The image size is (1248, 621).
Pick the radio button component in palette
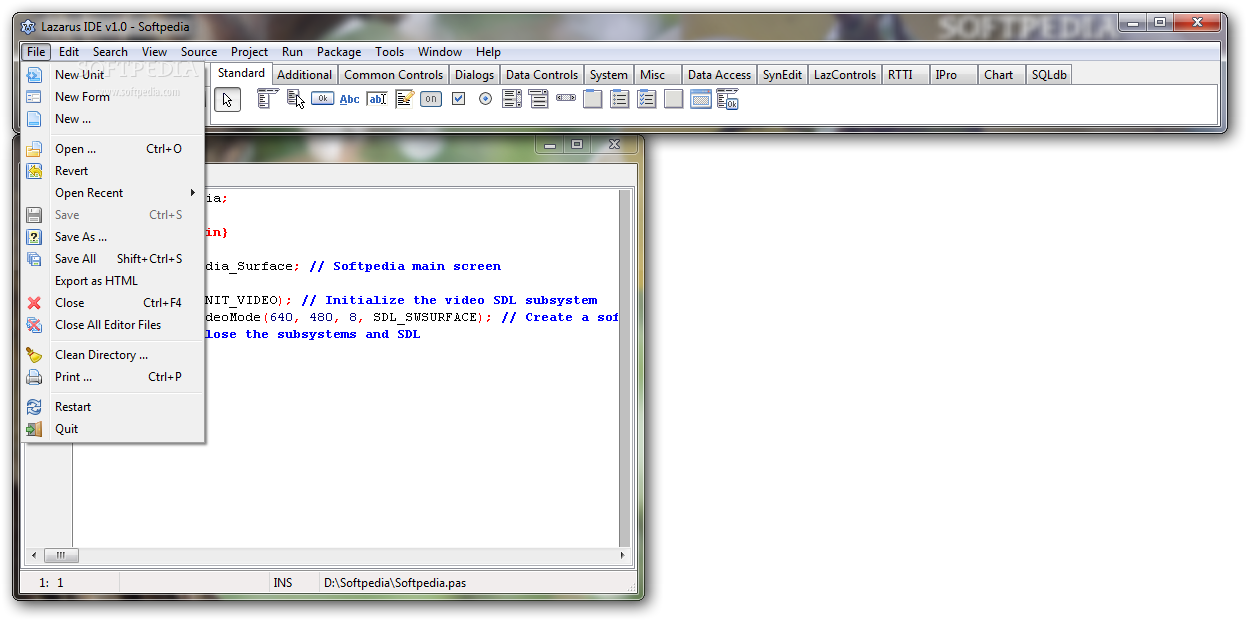(485, 99)
